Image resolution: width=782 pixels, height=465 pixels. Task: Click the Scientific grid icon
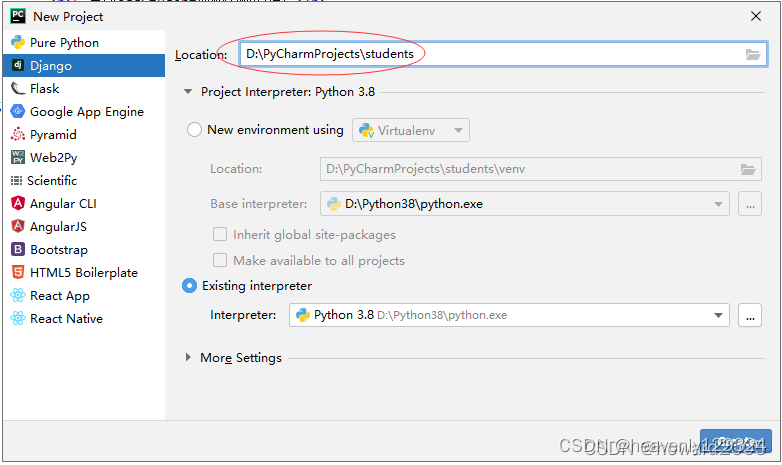pos(16,180)
